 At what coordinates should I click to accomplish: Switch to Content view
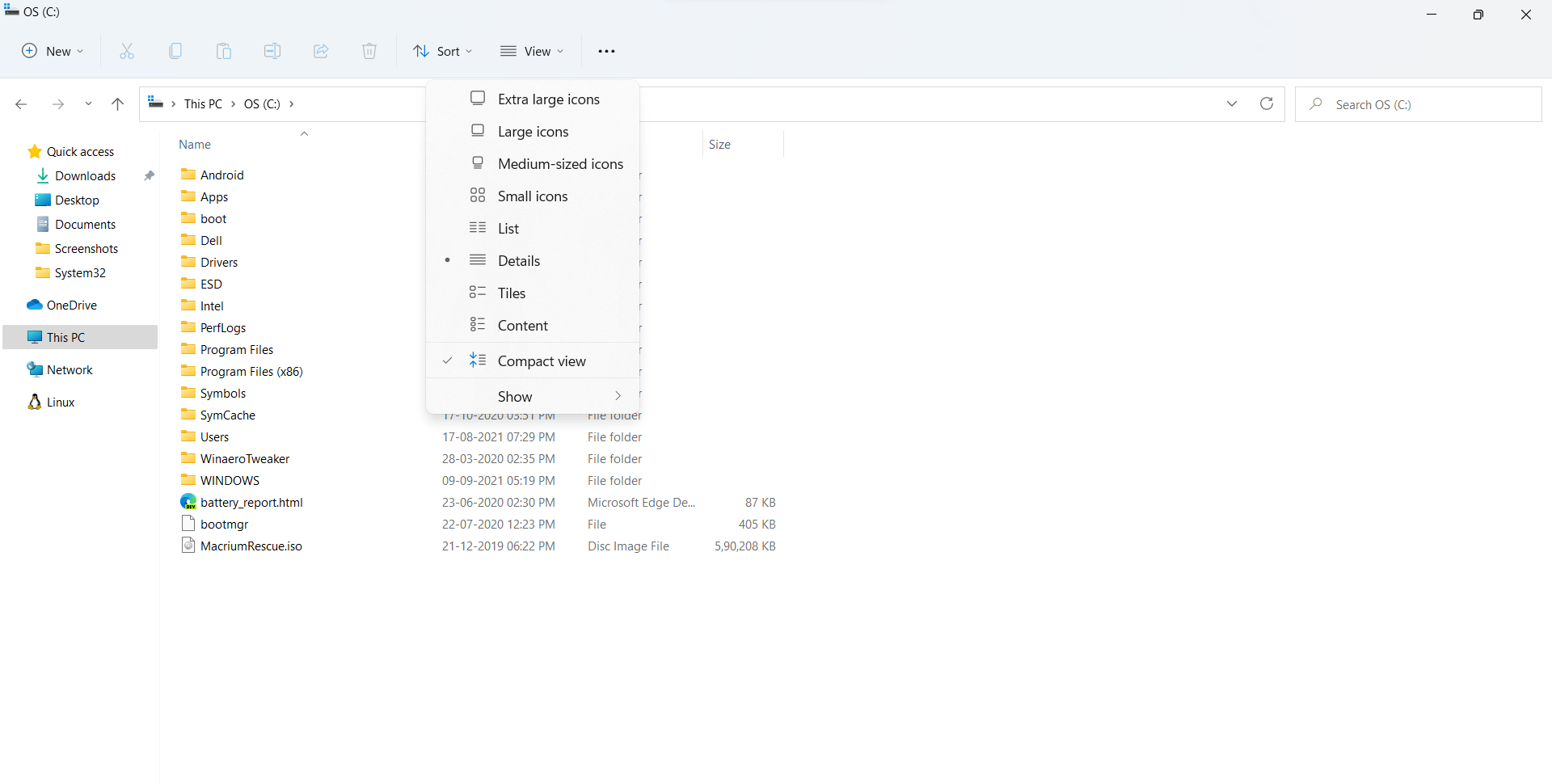tap(533, 325)
